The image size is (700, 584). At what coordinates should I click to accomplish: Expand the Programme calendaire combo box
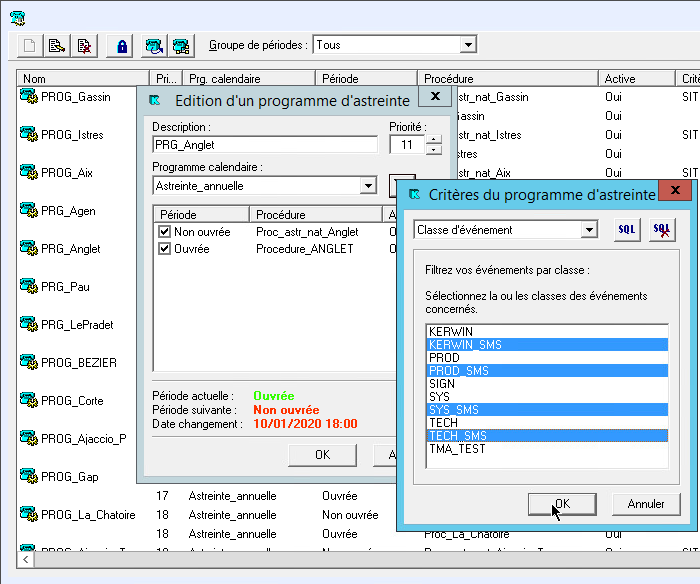[368, 186]
